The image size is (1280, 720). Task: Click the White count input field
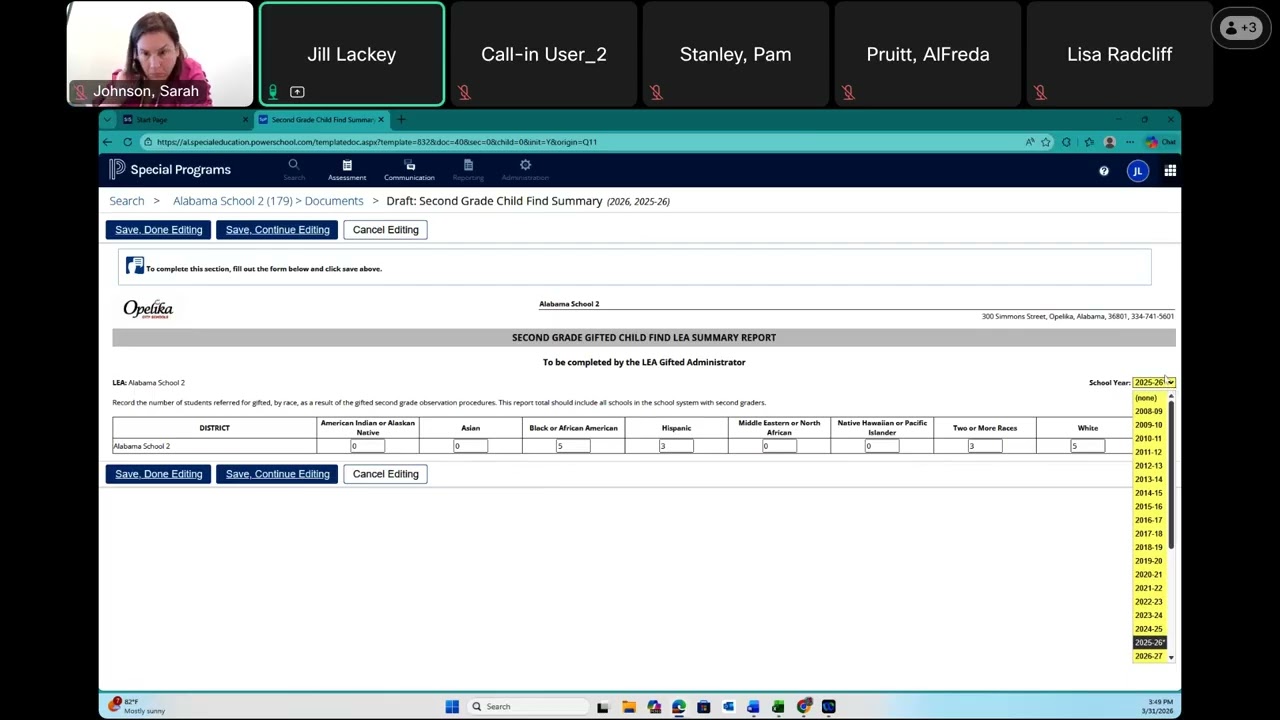point(1088,446)
